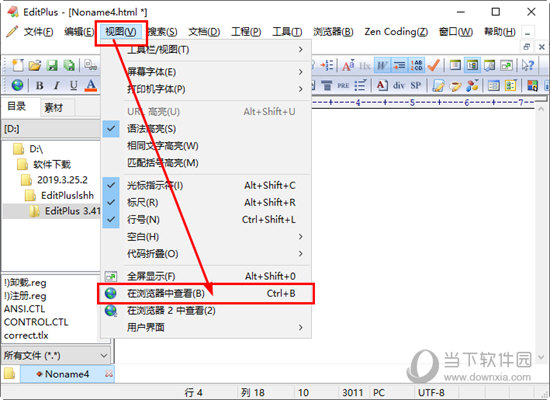Open the 工具(T) menu
This screenshot has width=550, height=400.
coord(287,32)
